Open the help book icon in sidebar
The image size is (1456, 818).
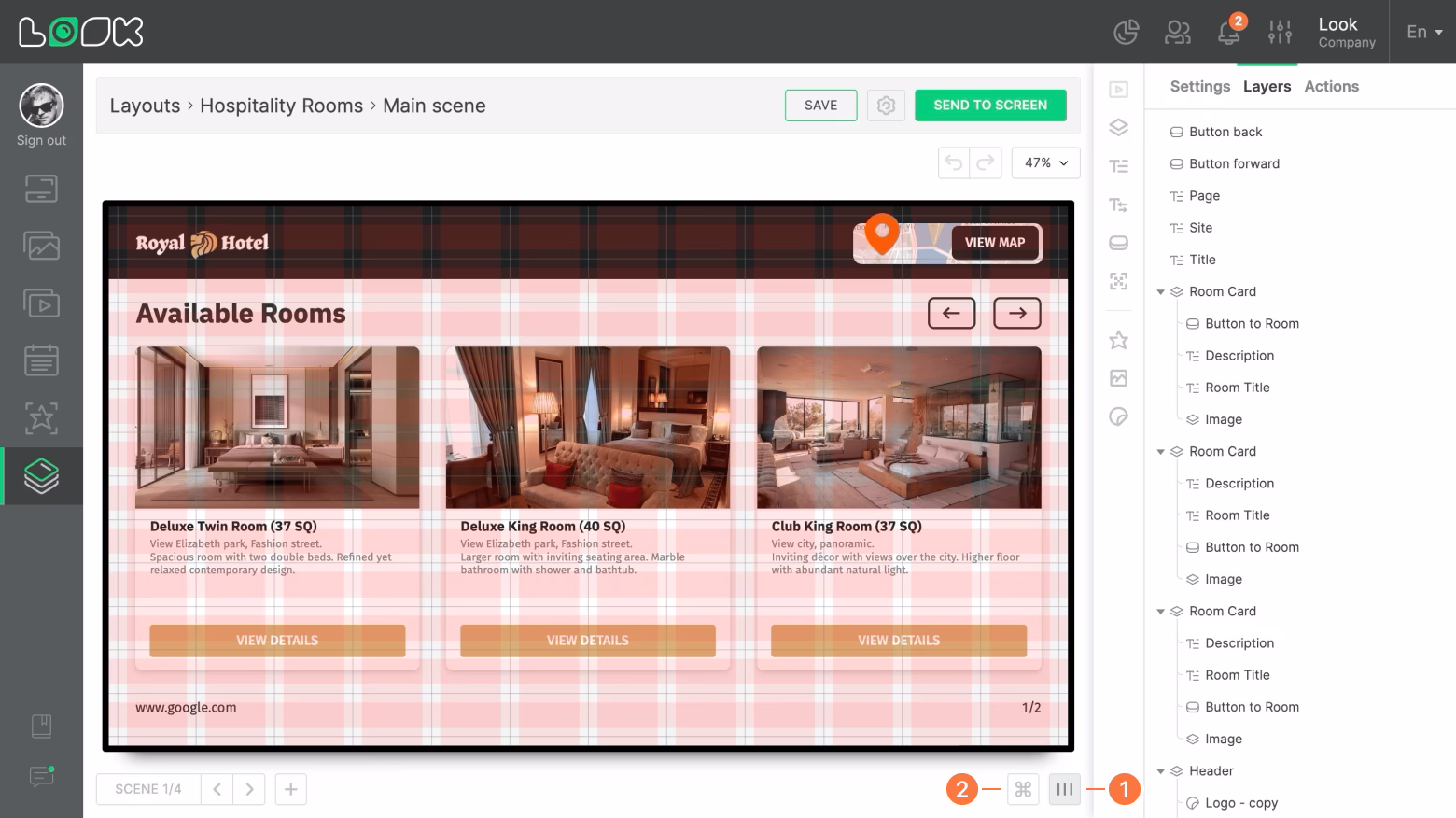(41, 726)
